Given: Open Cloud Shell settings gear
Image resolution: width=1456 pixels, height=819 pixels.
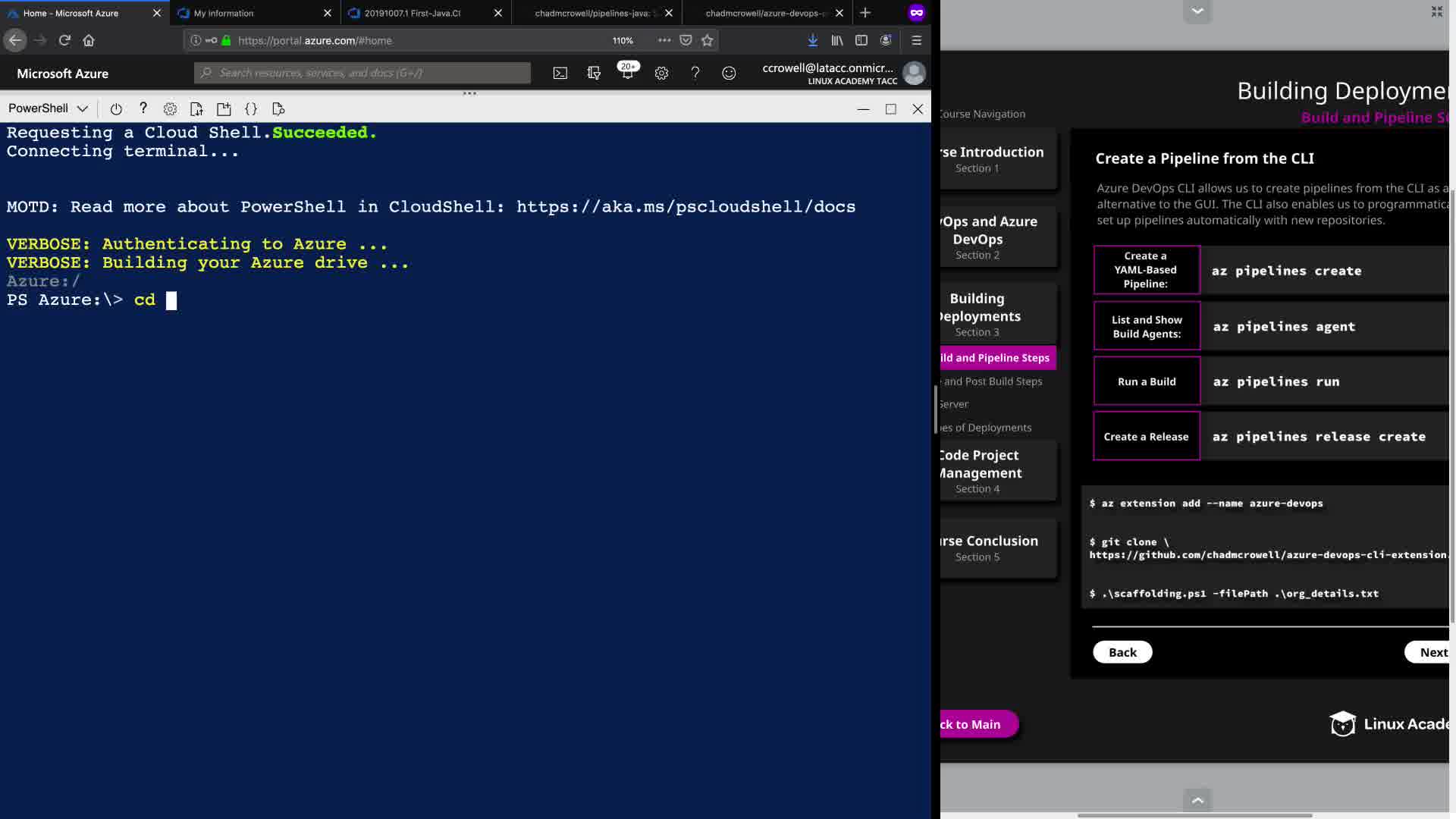Looking at the screenshot, I should tap(170, 109).
